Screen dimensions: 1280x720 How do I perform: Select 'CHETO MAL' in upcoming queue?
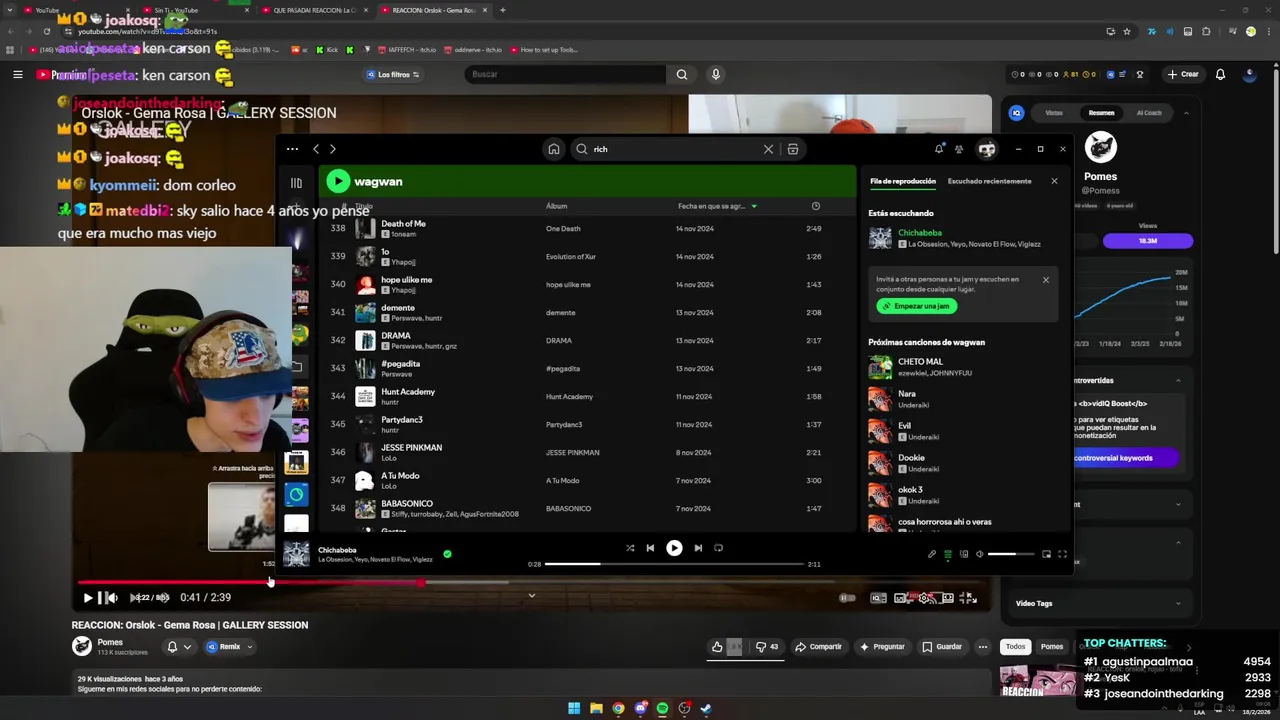pos(962,367)
